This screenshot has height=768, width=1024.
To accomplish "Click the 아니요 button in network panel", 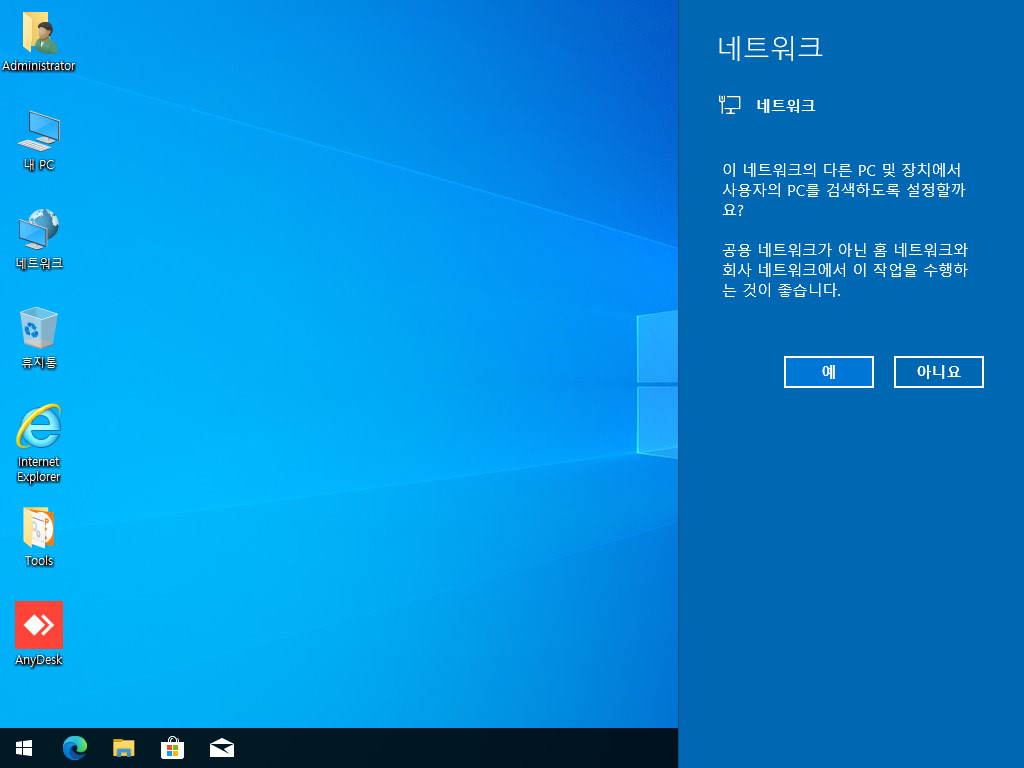I will pyautogui.click(x=938, y=372).
